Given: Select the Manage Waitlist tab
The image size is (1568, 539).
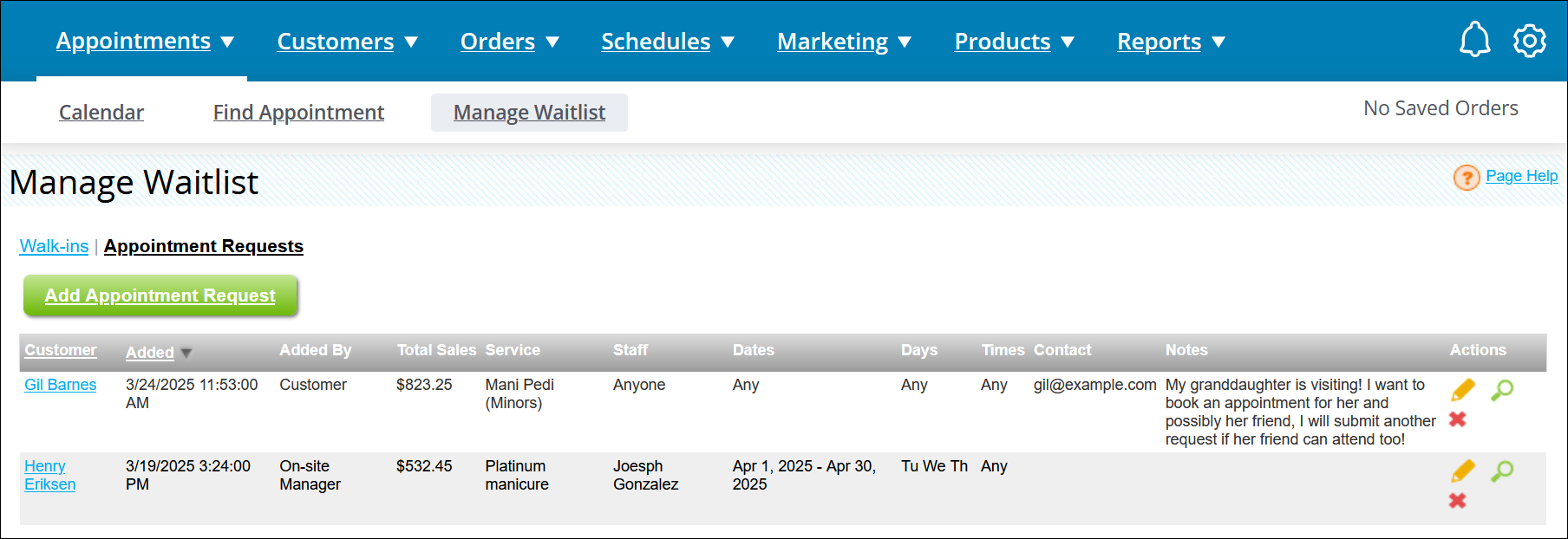Looking at the screenshot, I should (529, 113).
